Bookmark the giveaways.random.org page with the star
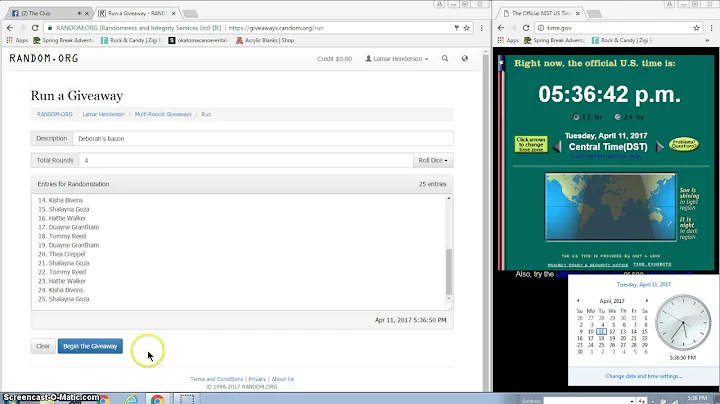 [x=467, y=28]
